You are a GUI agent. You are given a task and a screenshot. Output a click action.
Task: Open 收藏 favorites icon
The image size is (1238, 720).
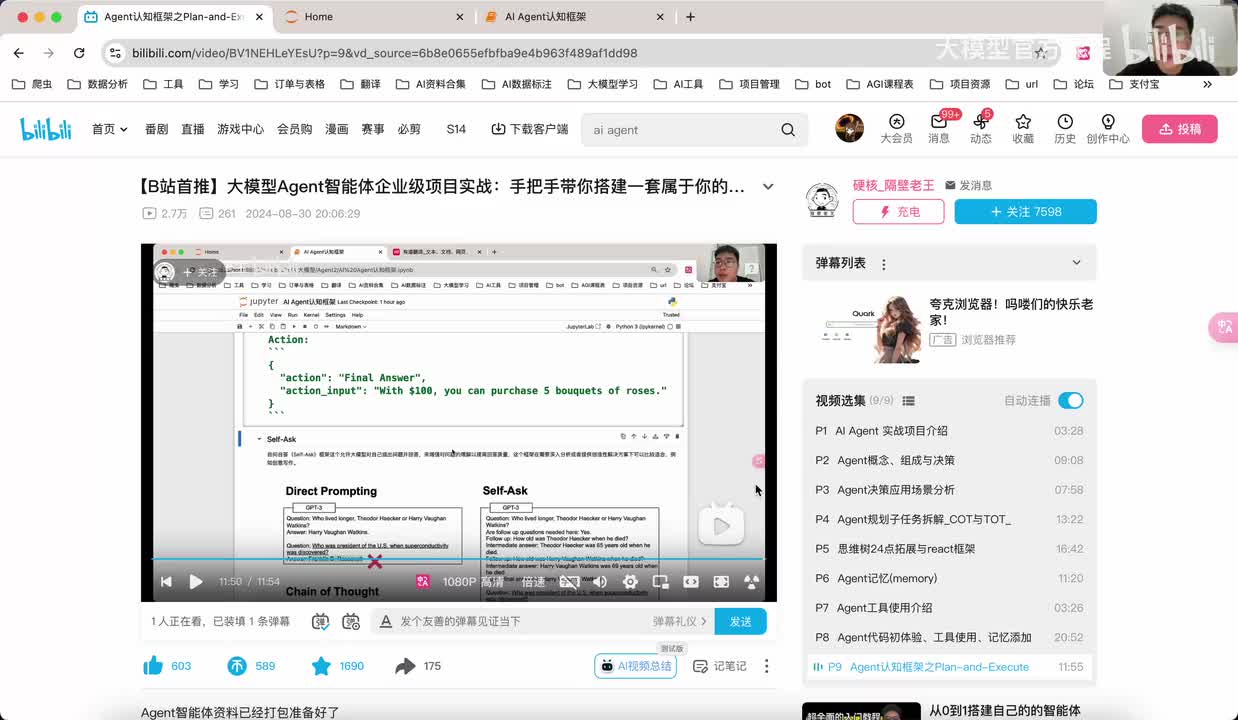(1023, 129)
